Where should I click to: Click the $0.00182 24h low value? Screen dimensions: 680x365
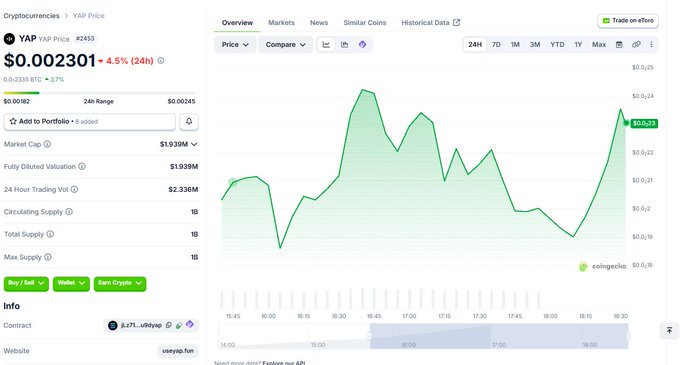coord(16,101)
